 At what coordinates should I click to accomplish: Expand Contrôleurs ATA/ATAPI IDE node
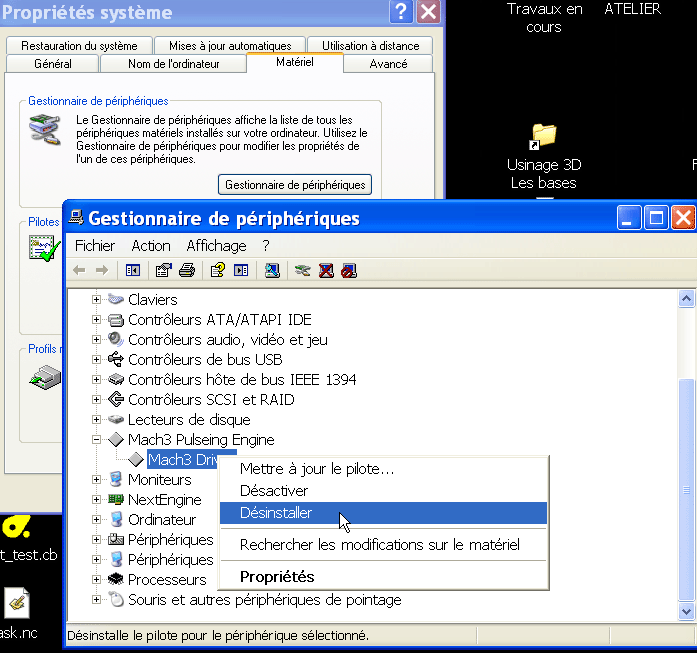coord(96,320)
